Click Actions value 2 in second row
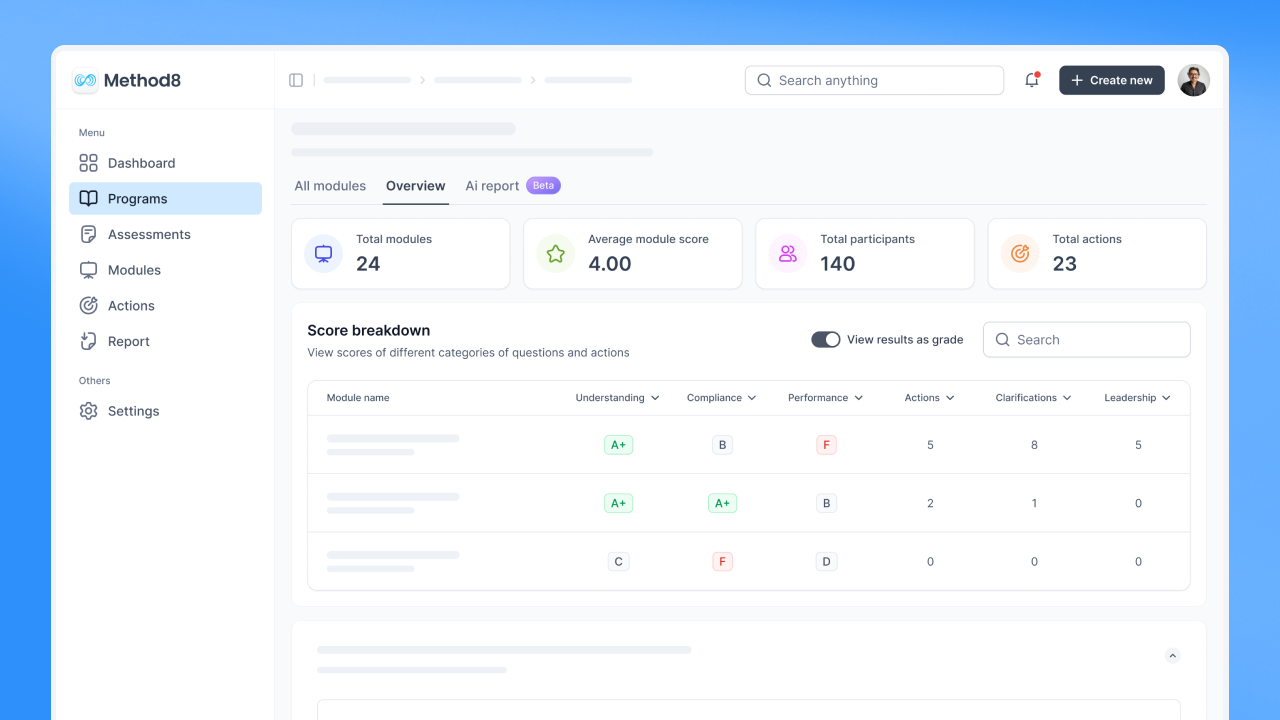 [x=930, y=503]
